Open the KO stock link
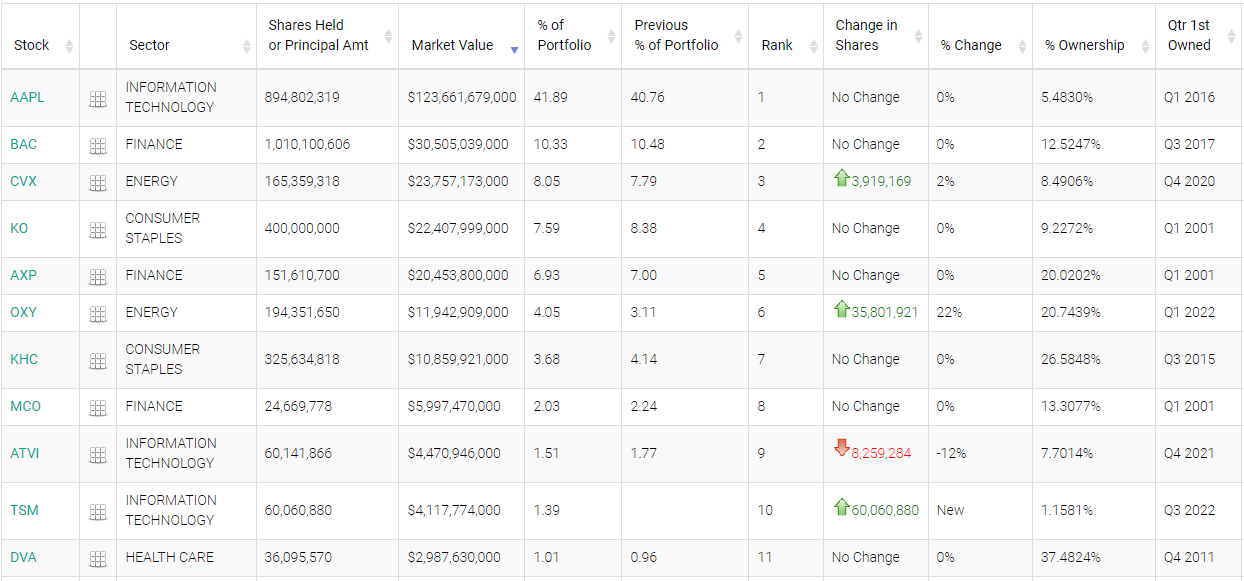1244x581 pixels. click(19, 228)
